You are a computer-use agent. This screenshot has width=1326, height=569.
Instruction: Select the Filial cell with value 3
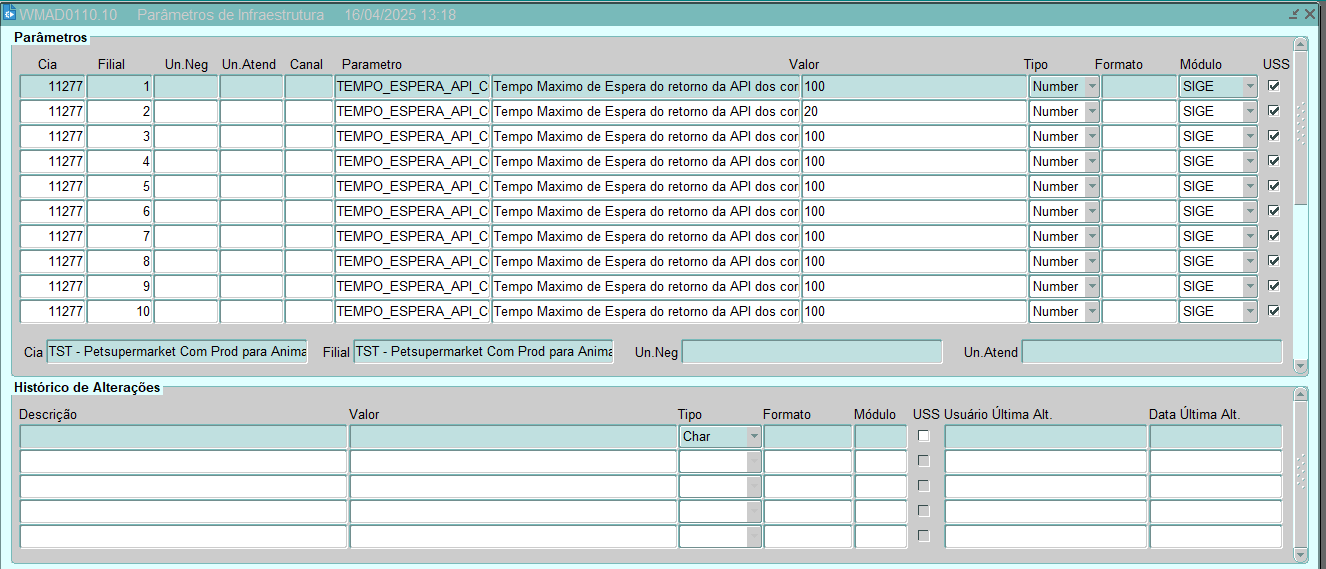(x=119, y=137)
